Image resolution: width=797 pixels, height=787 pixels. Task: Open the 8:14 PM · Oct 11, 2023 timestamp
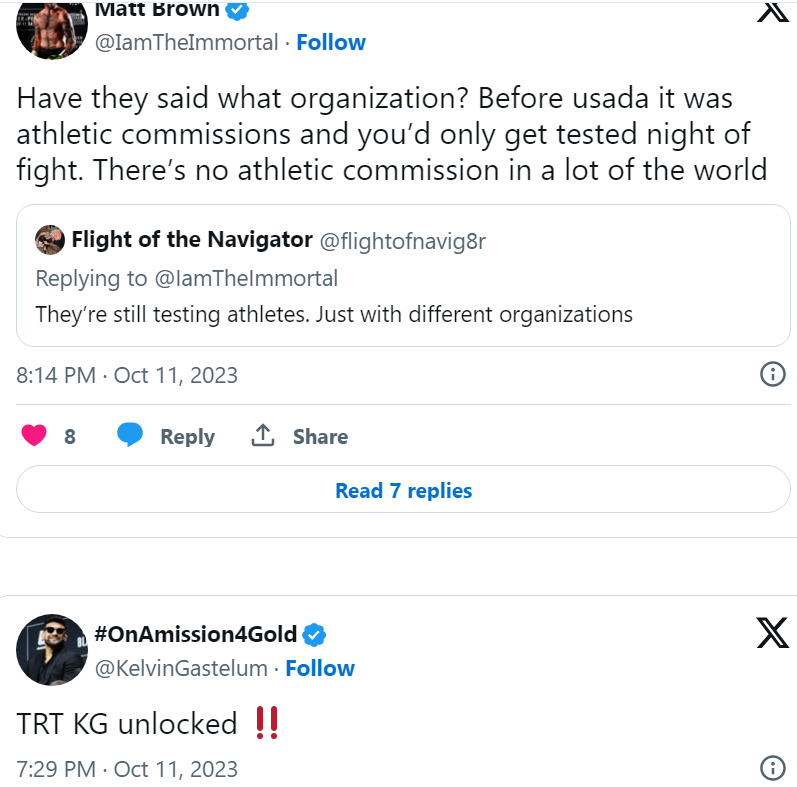(x=127, y=375)
